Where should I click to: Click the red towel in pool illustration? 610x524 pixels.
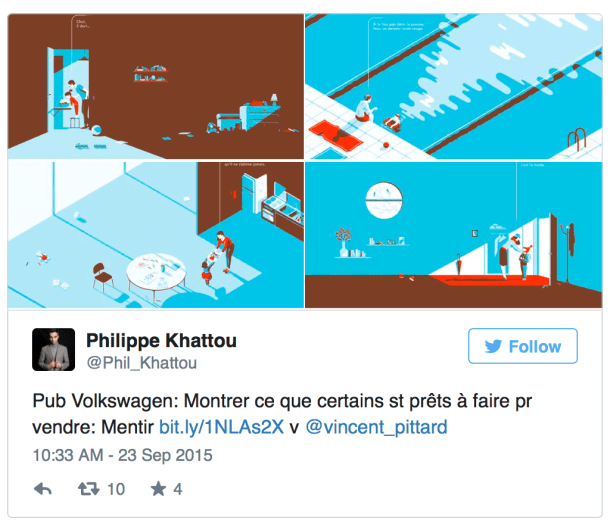pyautogui.click(x=336, y=135)
